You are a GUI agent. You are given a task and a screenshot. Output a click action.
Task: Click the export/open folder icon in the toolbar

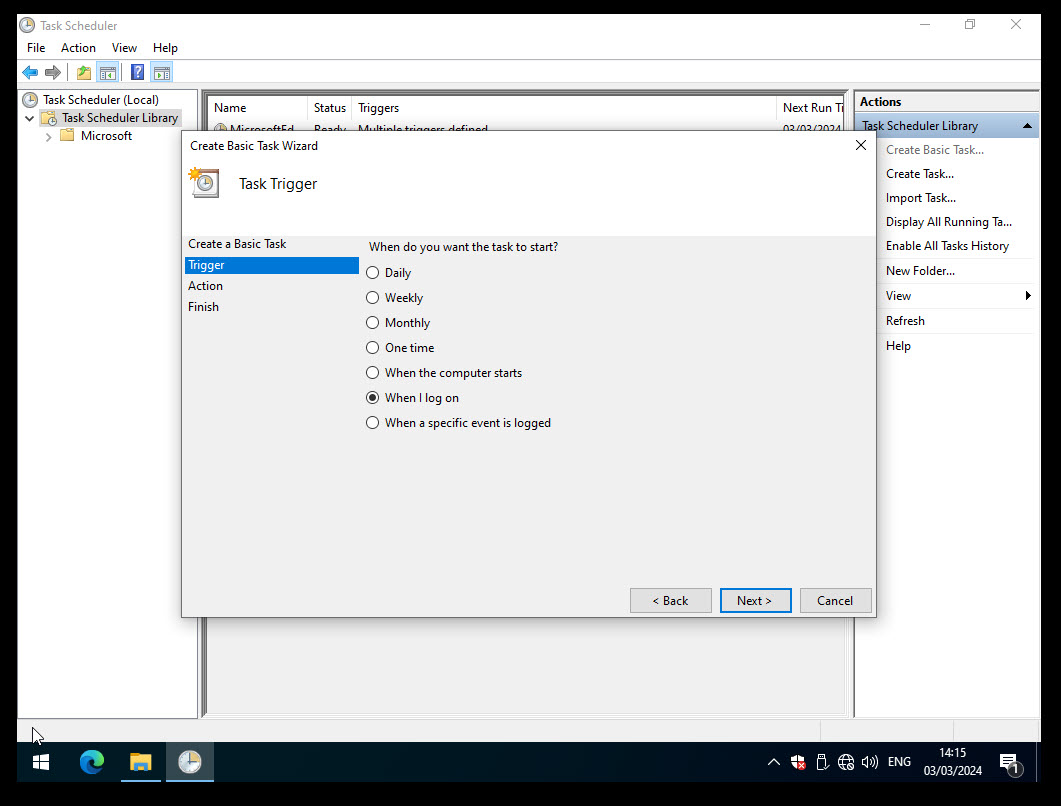click(x=83, y=71)
